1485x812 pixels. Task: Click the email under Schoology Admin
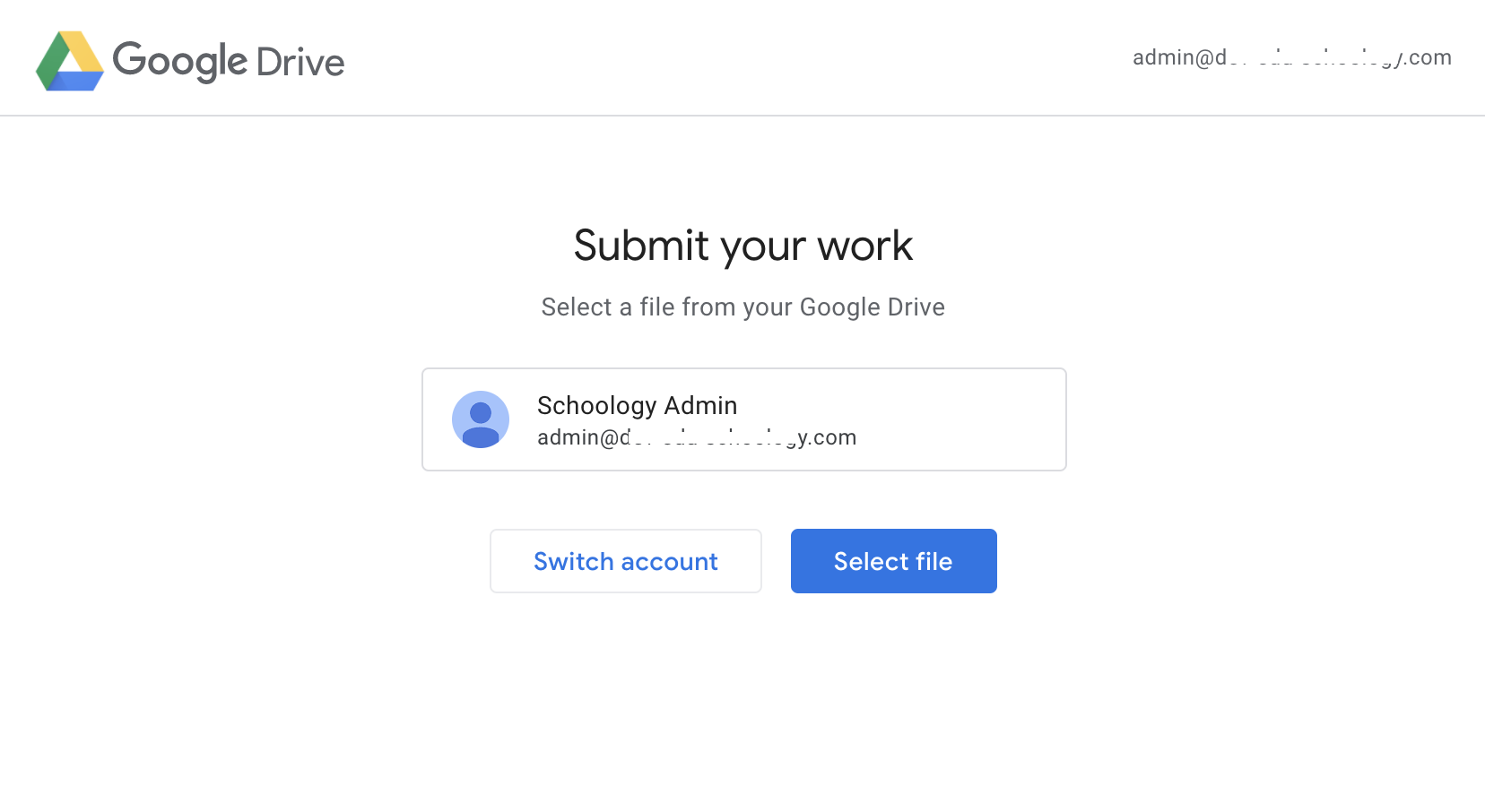pyautogui.click(x=696, y=437)
